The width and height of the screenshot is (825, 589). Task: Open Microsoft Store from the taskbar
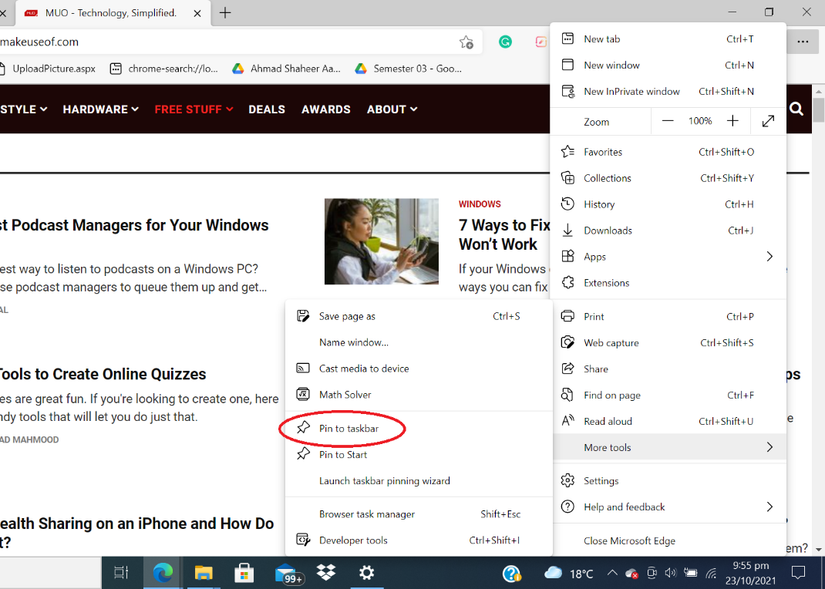click(x=244, y=573)
